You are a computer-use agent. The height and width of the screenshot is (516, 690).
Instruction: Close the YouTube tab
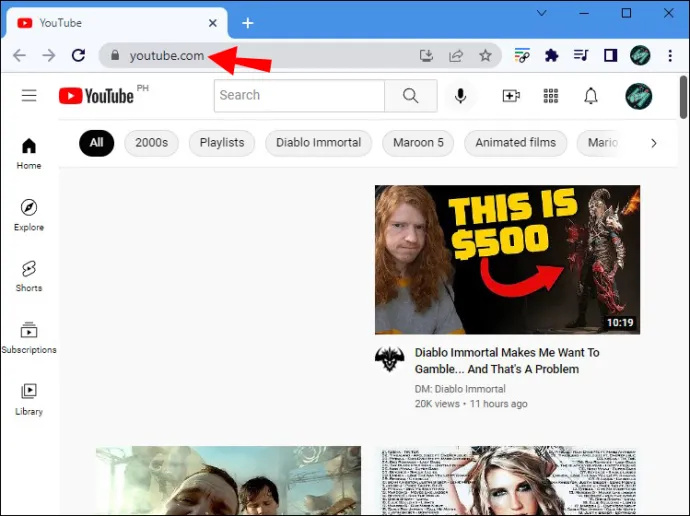pyautogui.click(x=213, y=23)
